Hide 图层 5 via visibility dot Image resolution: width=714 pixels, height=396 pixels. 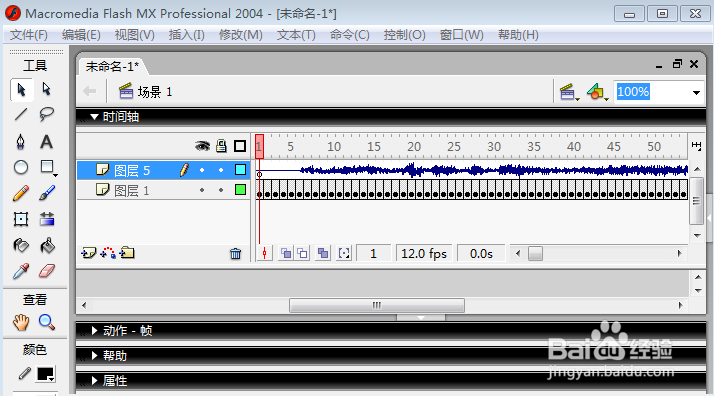click(x=202, y=170)
